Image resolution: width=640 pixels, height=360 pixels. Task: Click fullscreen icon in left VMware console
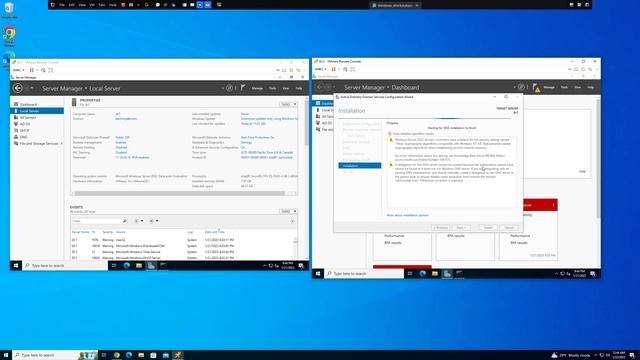pos(51,70)
